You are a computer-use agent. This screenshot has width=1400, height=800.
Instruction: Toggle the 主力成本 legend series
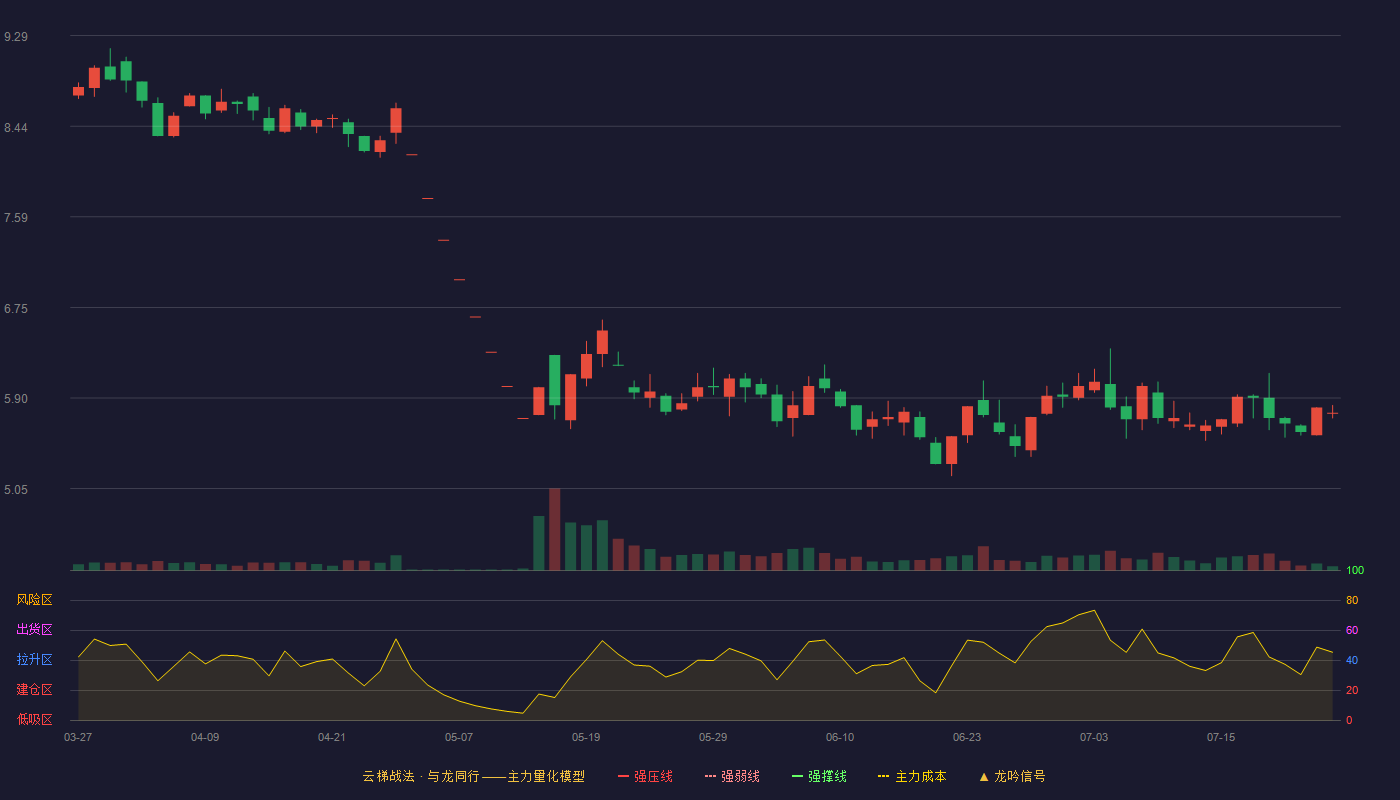click(x=912, y=776)
